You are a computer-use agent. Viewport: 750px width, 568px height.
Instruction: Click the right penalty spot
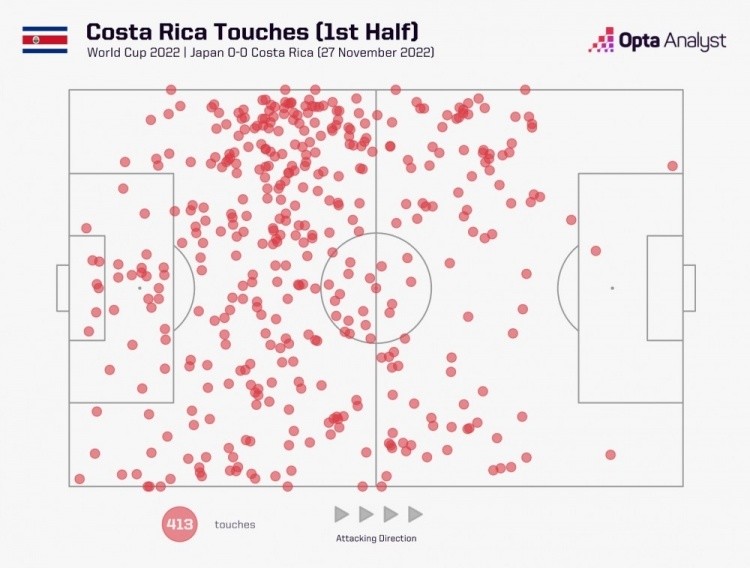pyautogui.click(x=612, y=288)
